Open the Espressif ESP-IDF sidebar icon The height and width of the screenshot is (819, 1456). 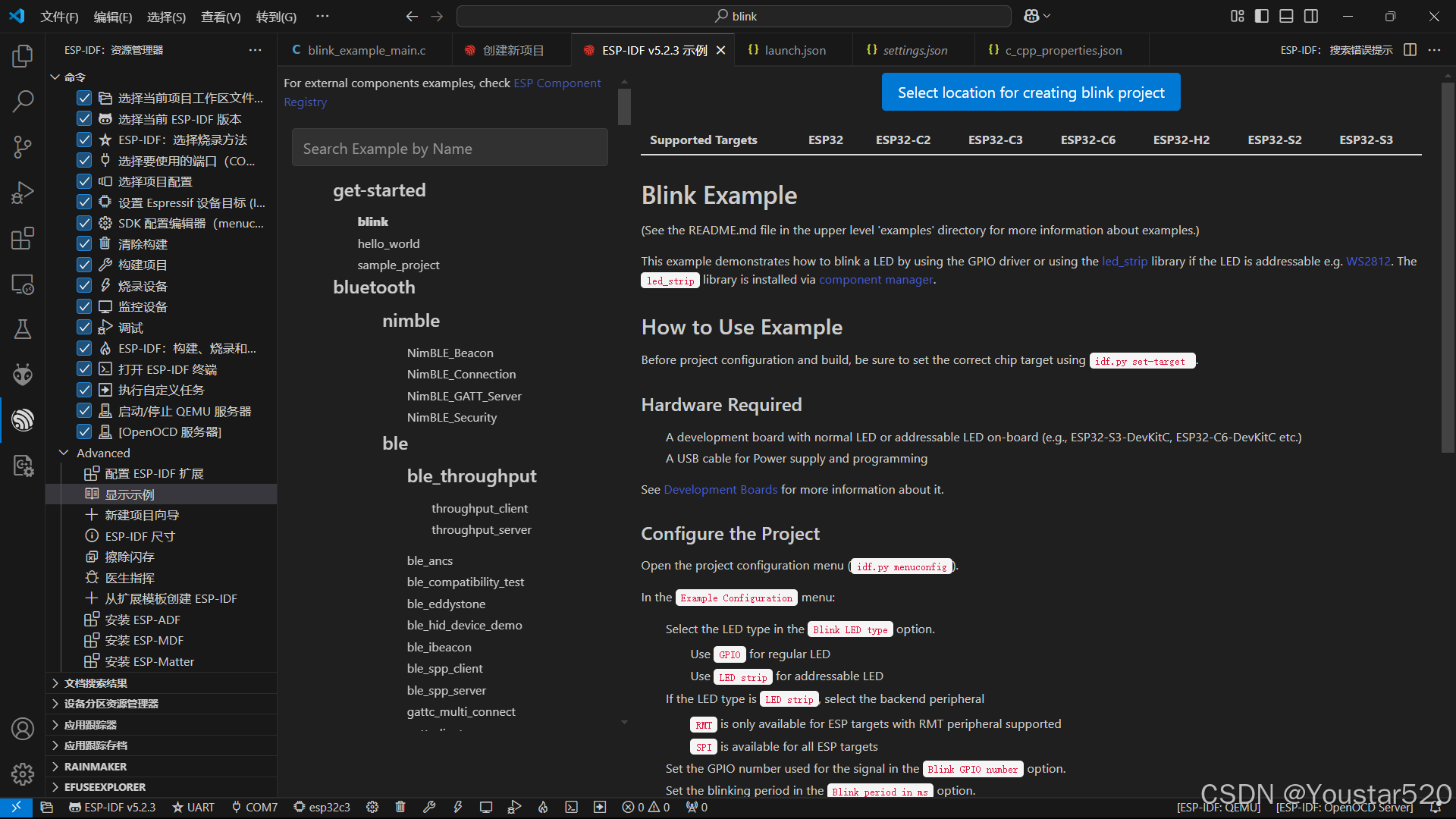23,420
